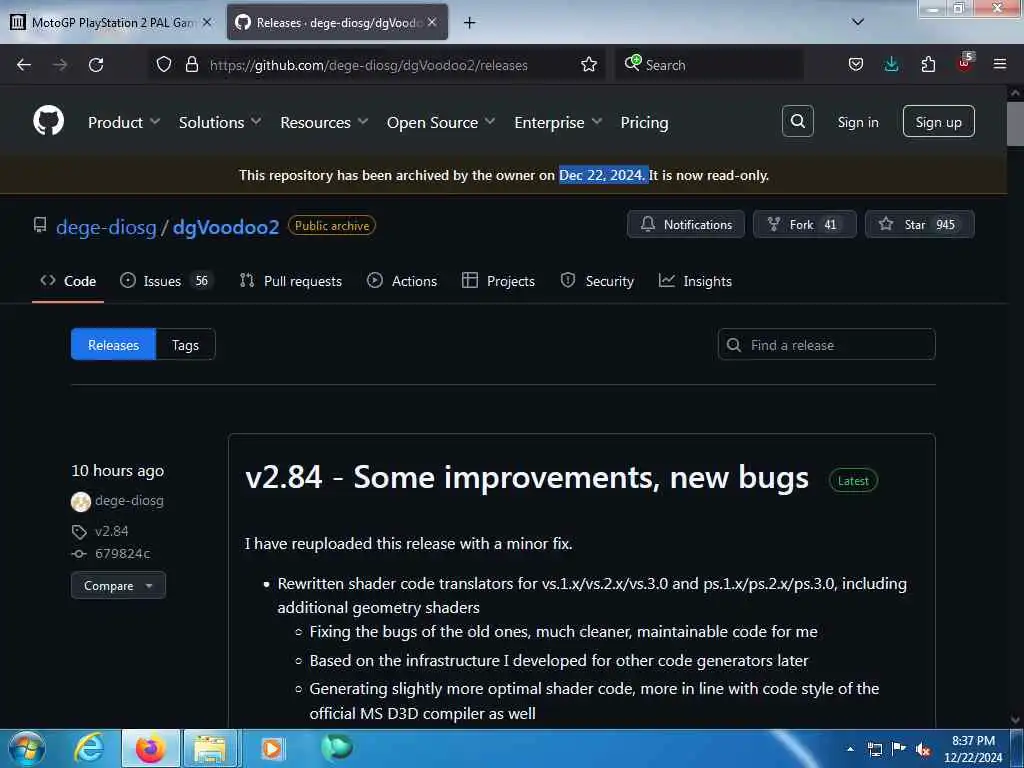Viewport: 1024px width, 768px height.
Task: Focus the Firefox Search box
Action: pyautogui.click(x=709, y=65)
